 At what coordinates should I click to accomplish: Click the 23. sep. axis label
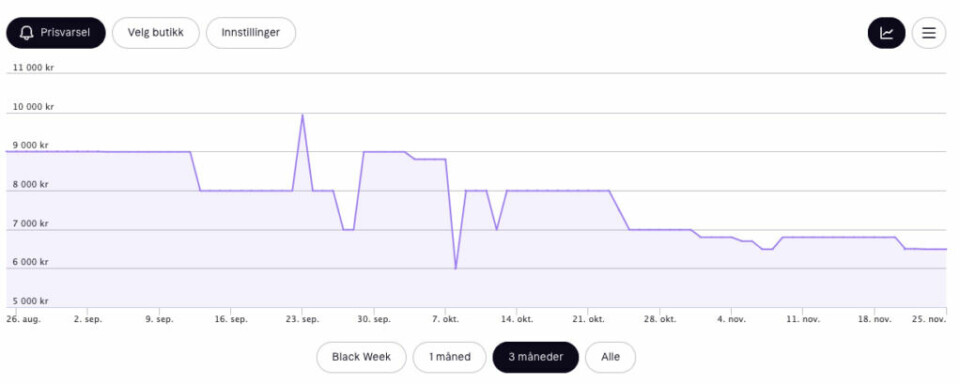coord(302,320)
